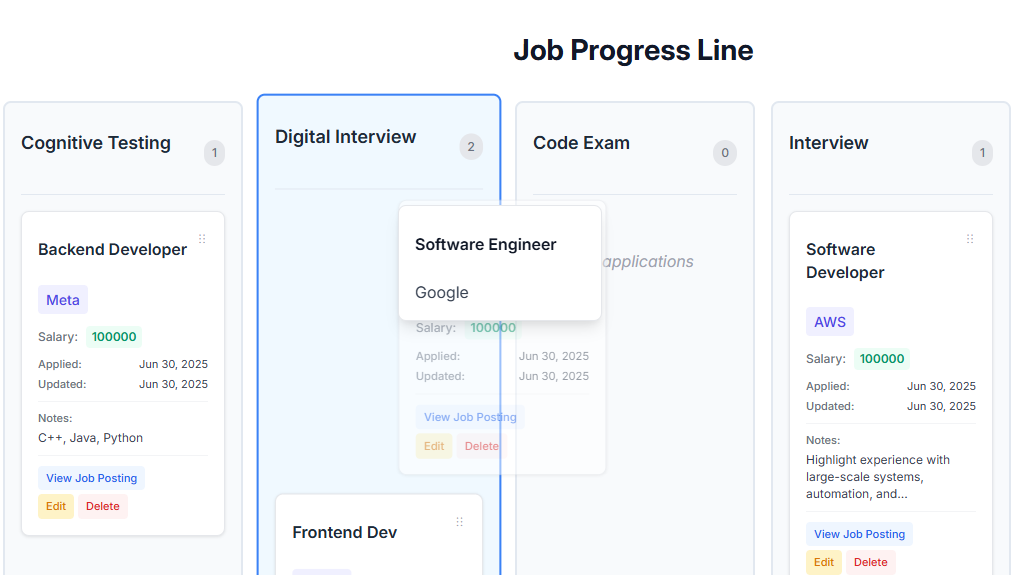The image size is (1018, 575).
Task: Click the Software Engineer dragged card title
Action: pyautogui.click(x=486, y=245)
